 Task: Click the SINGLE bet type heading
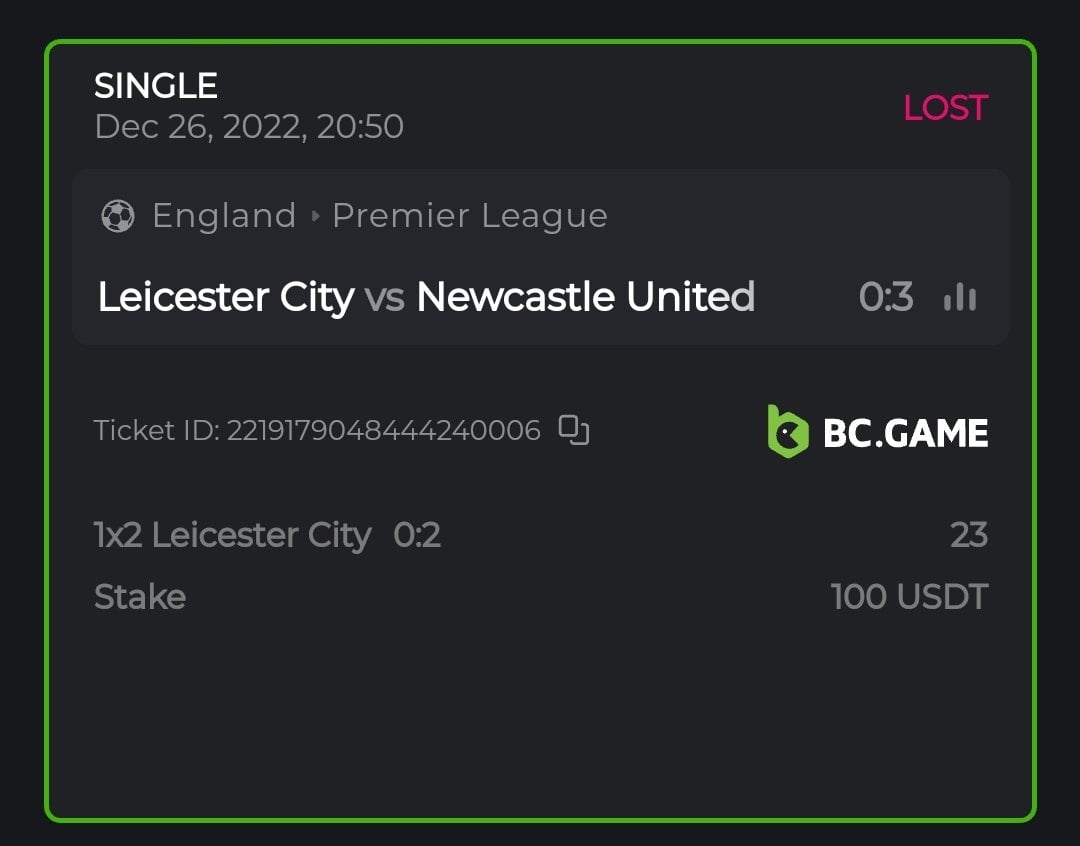[x=156, y=86]
